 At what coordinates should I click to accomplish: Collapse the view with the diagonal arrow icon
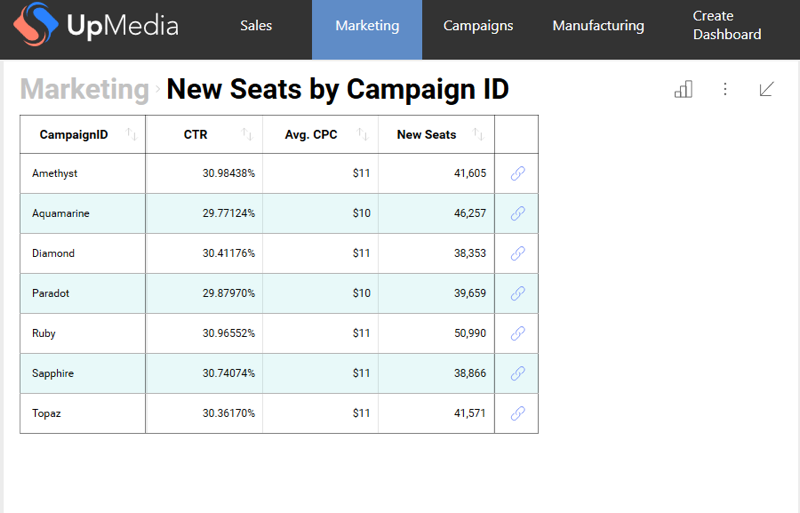[x=767, y=89]
